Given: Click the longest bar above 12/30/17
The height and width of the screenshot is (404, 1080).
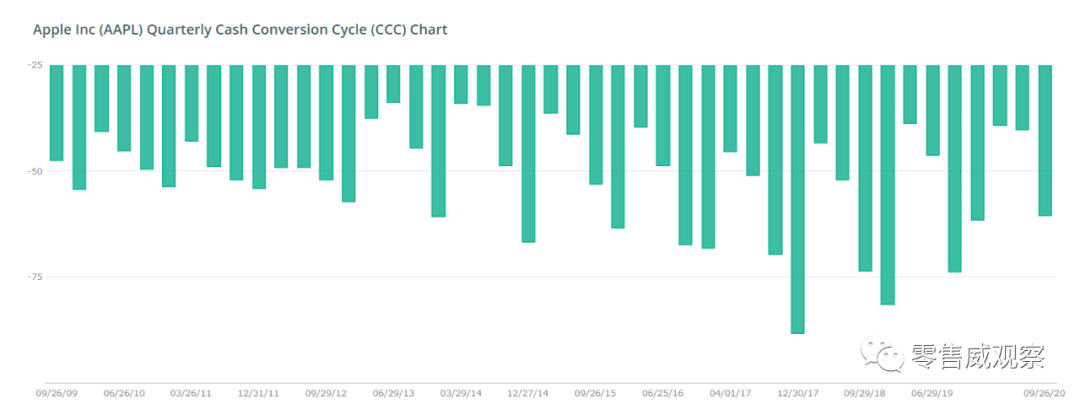Looking at the screenshot, I should pos(797,198).
